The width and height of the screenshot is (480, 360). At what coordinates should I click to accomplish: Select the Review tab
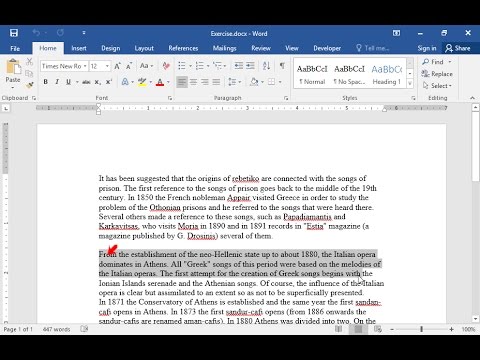[261, 48]
